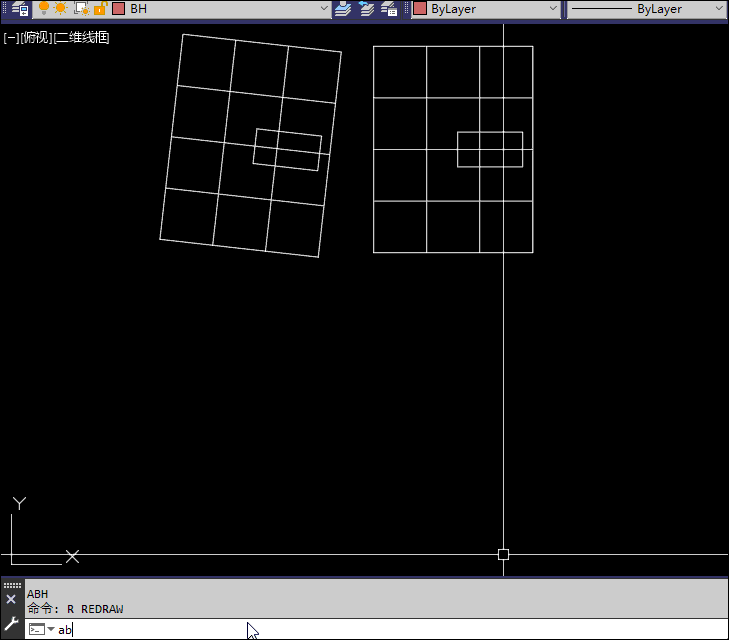Expand the BH layer dropdown list
This screenshot has width=729, height=640.
323,9
